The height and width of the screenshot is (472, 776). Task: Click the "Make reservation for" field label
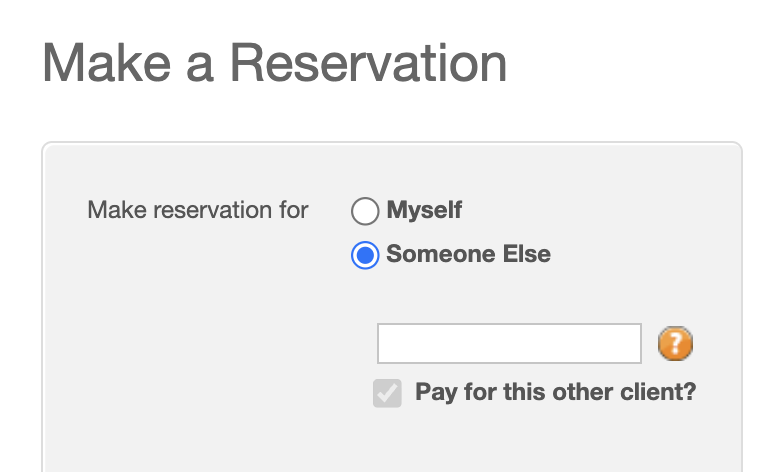click(x=198, y=210)
